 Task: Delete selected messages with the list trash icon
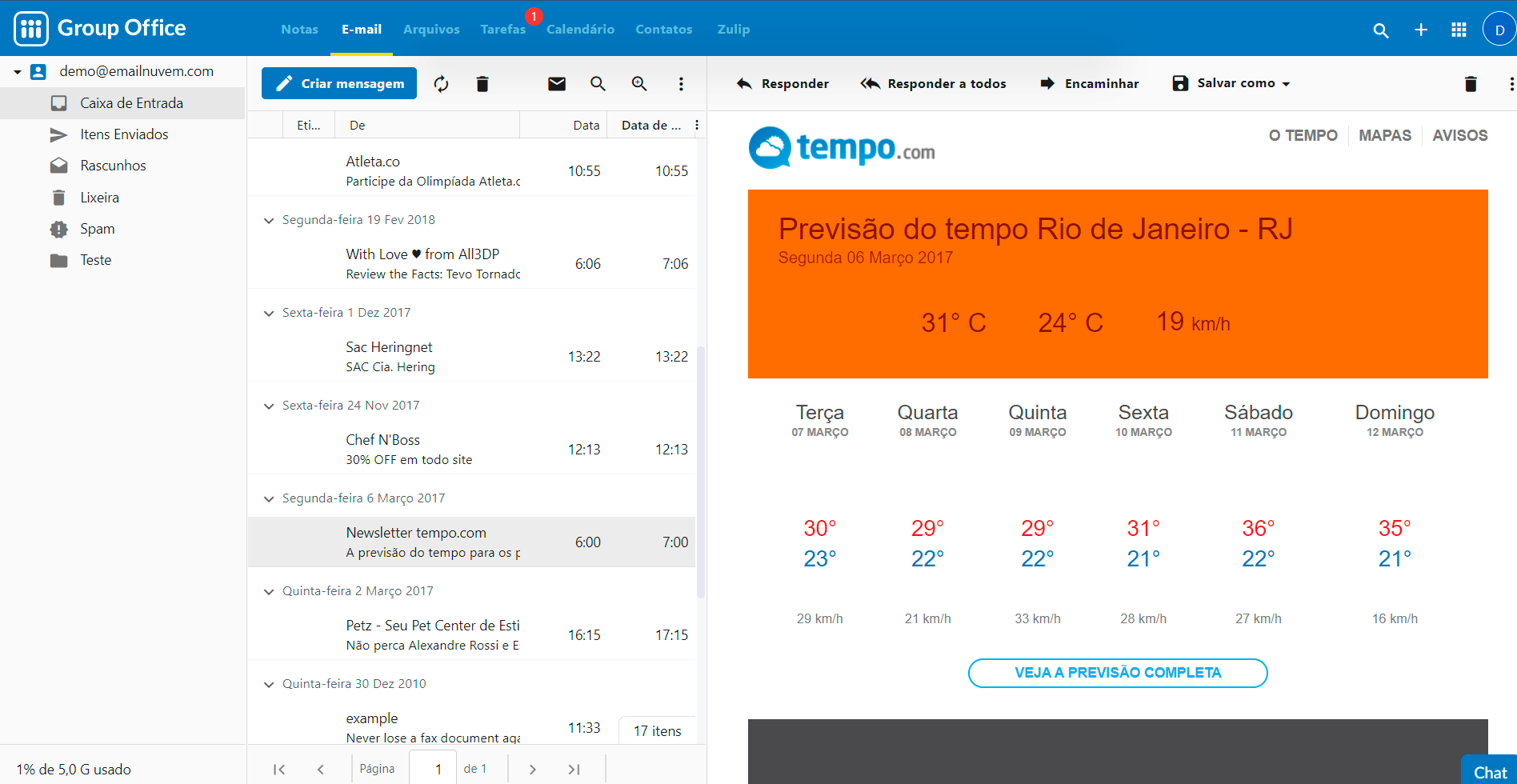pos(482,84)
